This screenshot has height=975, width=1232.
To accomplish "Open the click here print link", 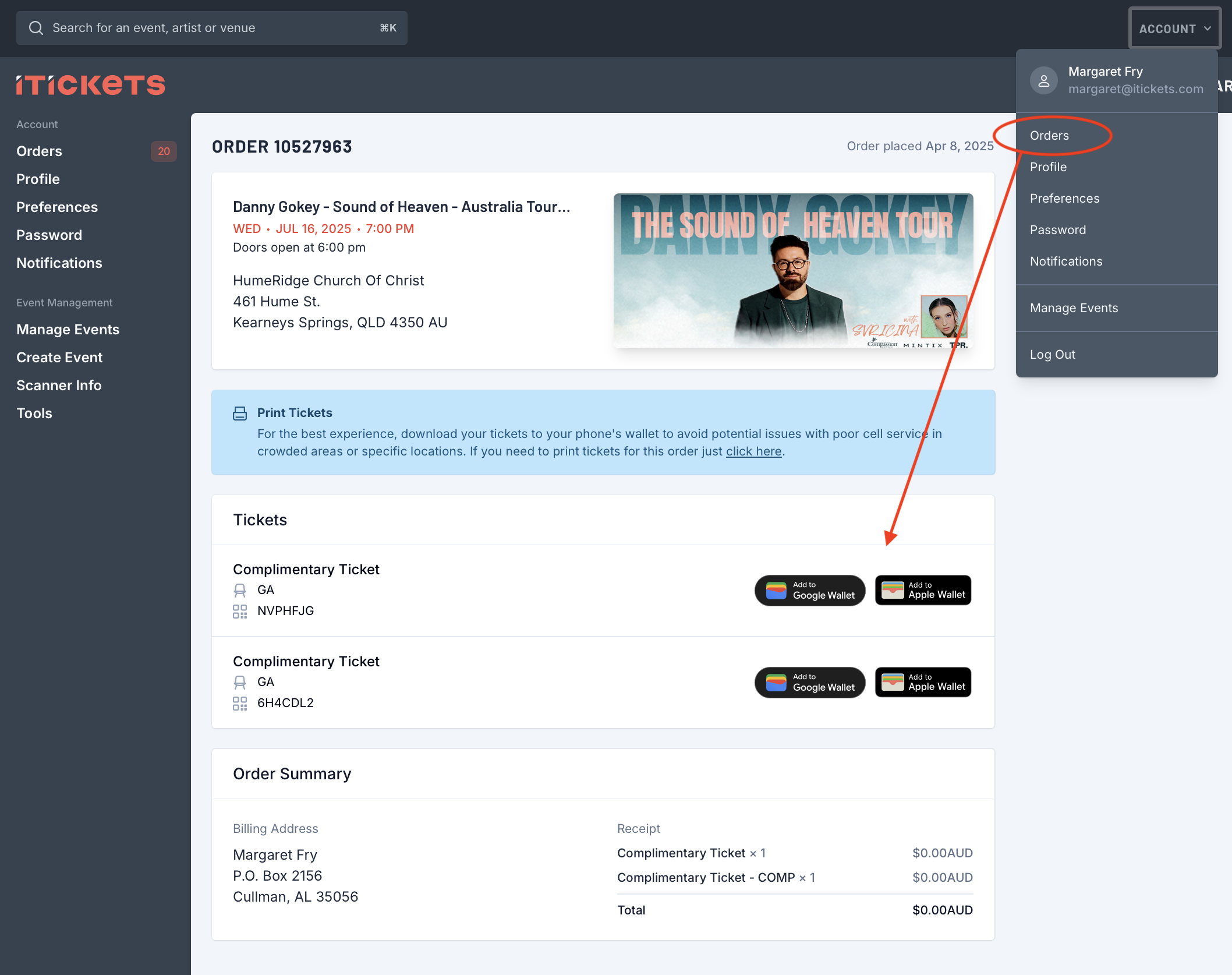I will click(x=753, y=451).
